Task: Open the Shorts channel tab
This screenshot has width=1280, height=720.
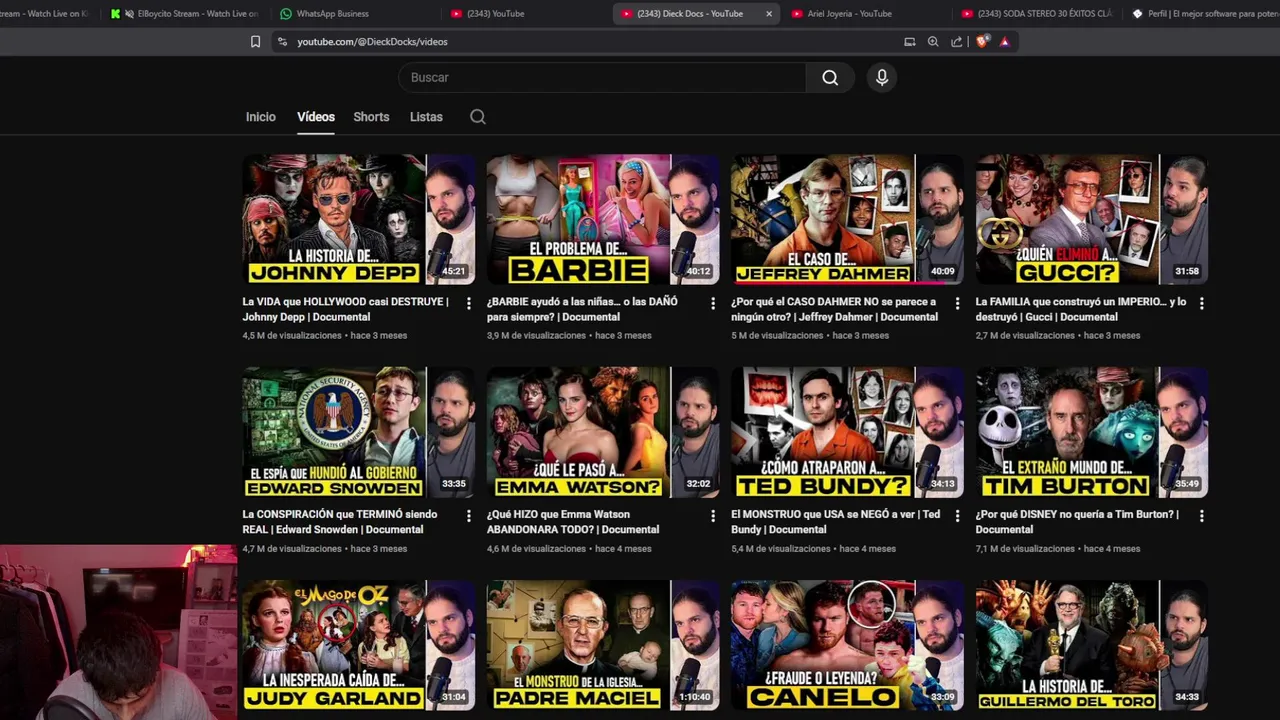Action: click(371, 117)
